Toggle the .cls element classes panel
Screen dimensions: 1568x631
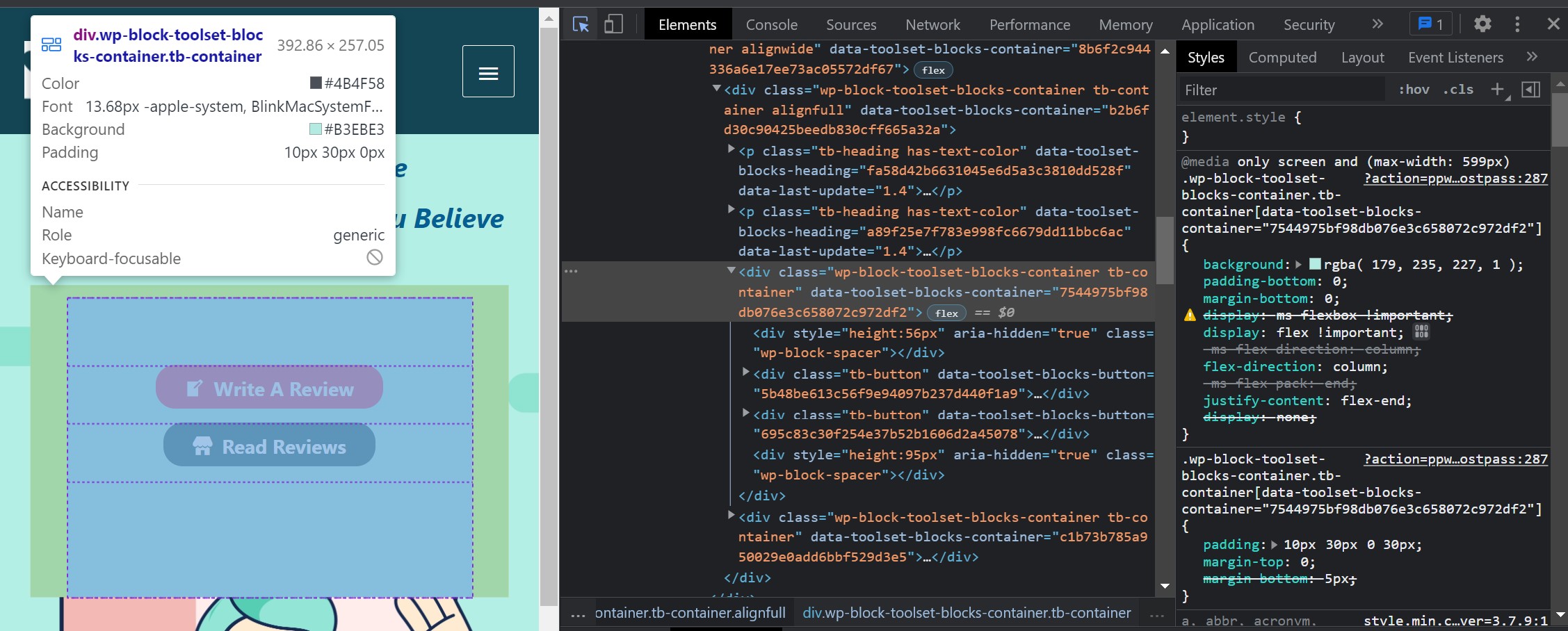pos(1458,90)
